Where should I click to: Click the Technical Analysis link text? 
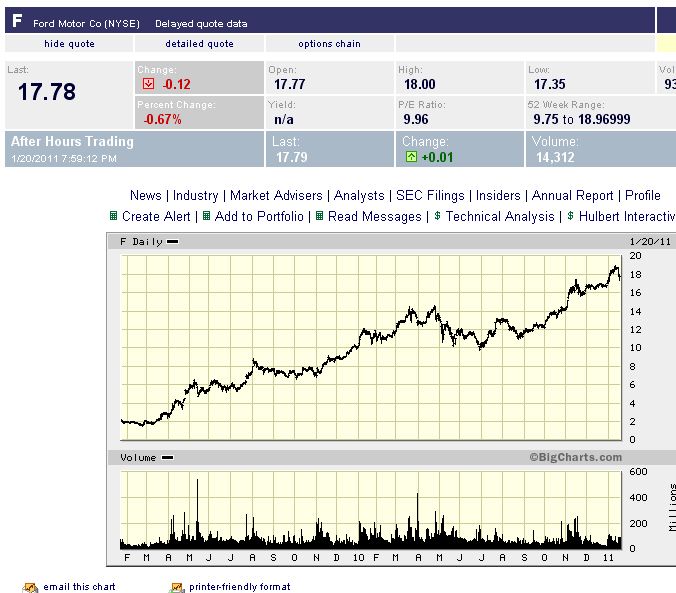[500, 216]
